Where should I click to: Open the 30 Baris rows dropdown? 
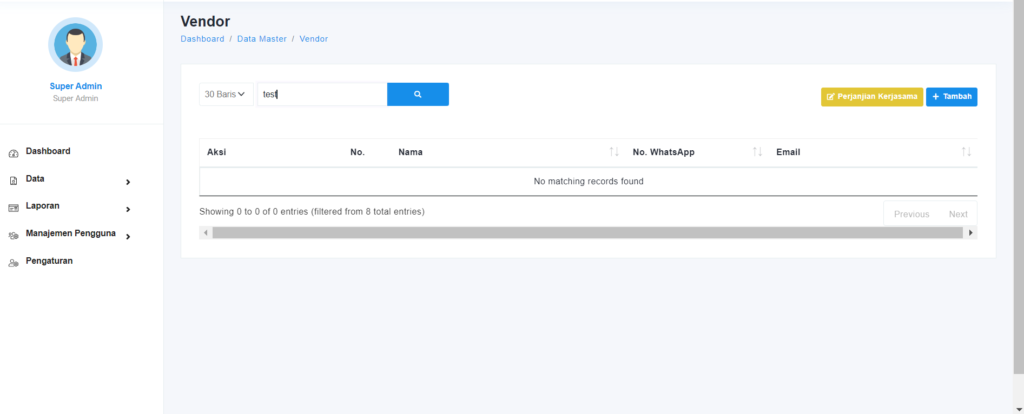[x=226, y=94]
